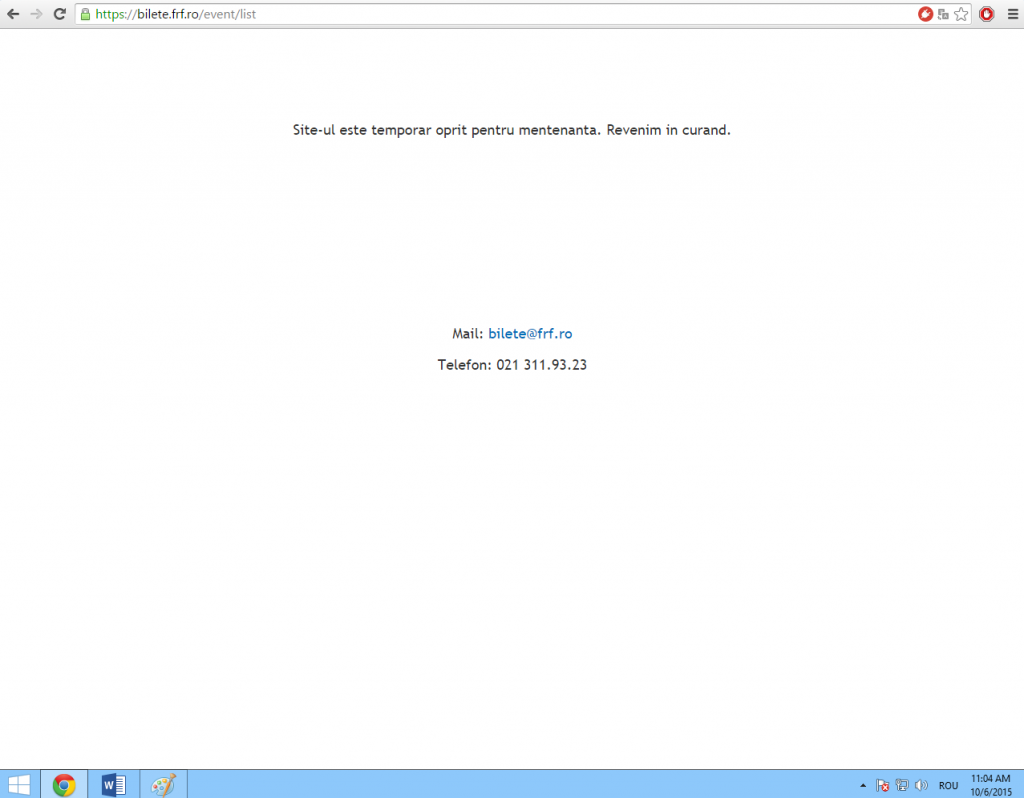Open the Chrome hamburger menu

tap(1011, 14)
